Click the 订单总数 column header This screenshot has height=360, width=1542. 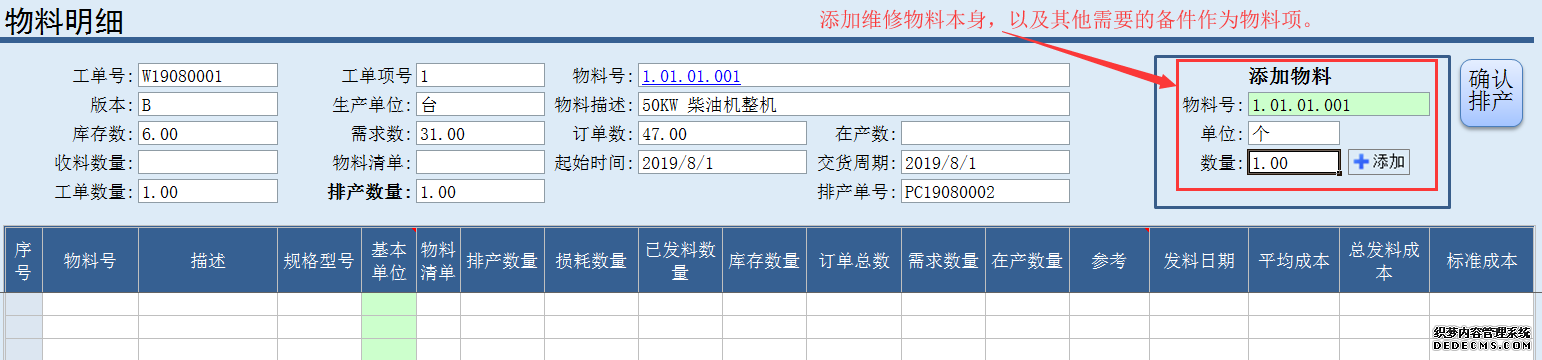[x=854, y=260]
